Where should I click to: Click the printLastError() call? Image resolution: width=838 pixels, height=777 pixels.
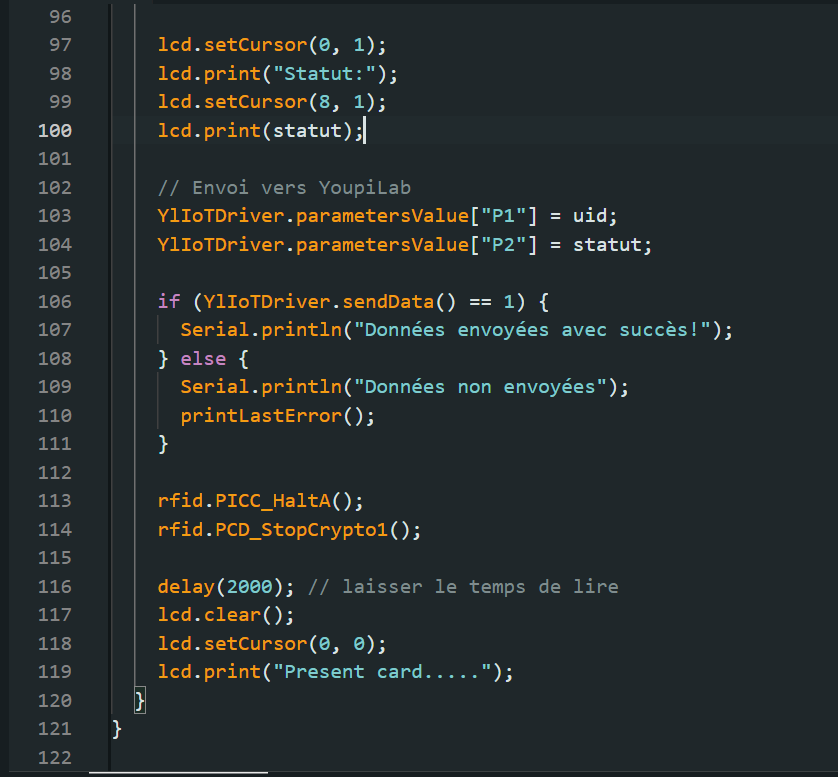[277, 416]
